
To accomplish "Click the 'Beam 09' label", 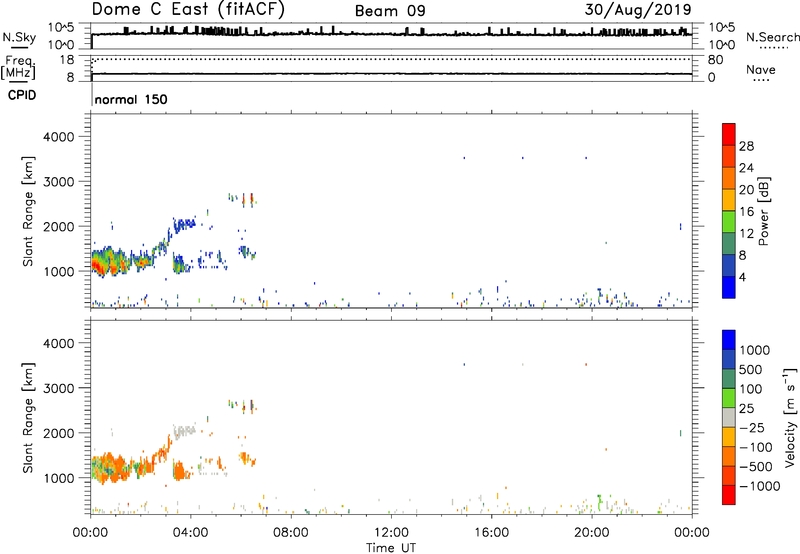I will click(390, 11).
